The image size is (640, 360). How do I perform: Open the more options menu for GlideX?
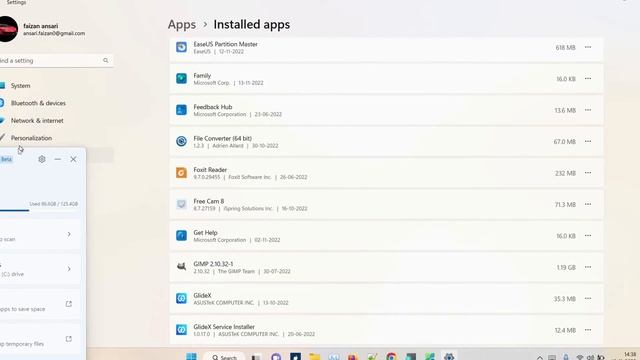(x=588, y=299)
